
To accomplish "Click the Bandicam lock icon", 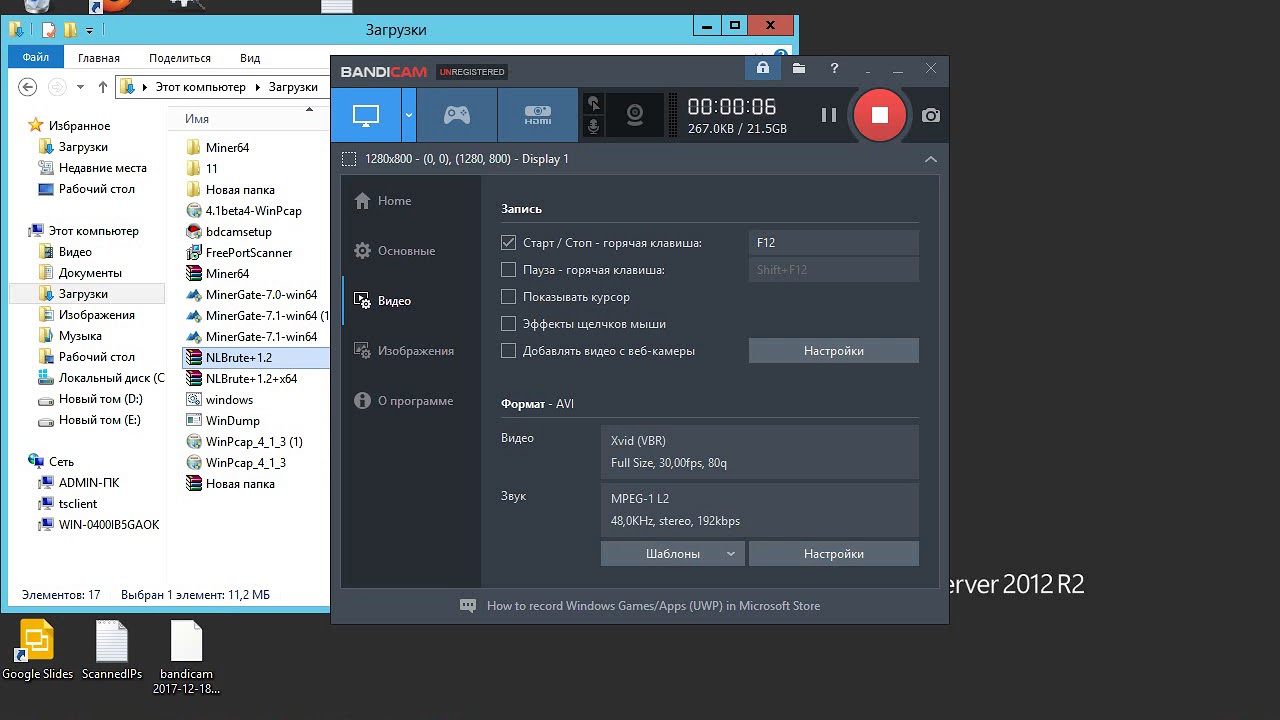I will 763,68.
